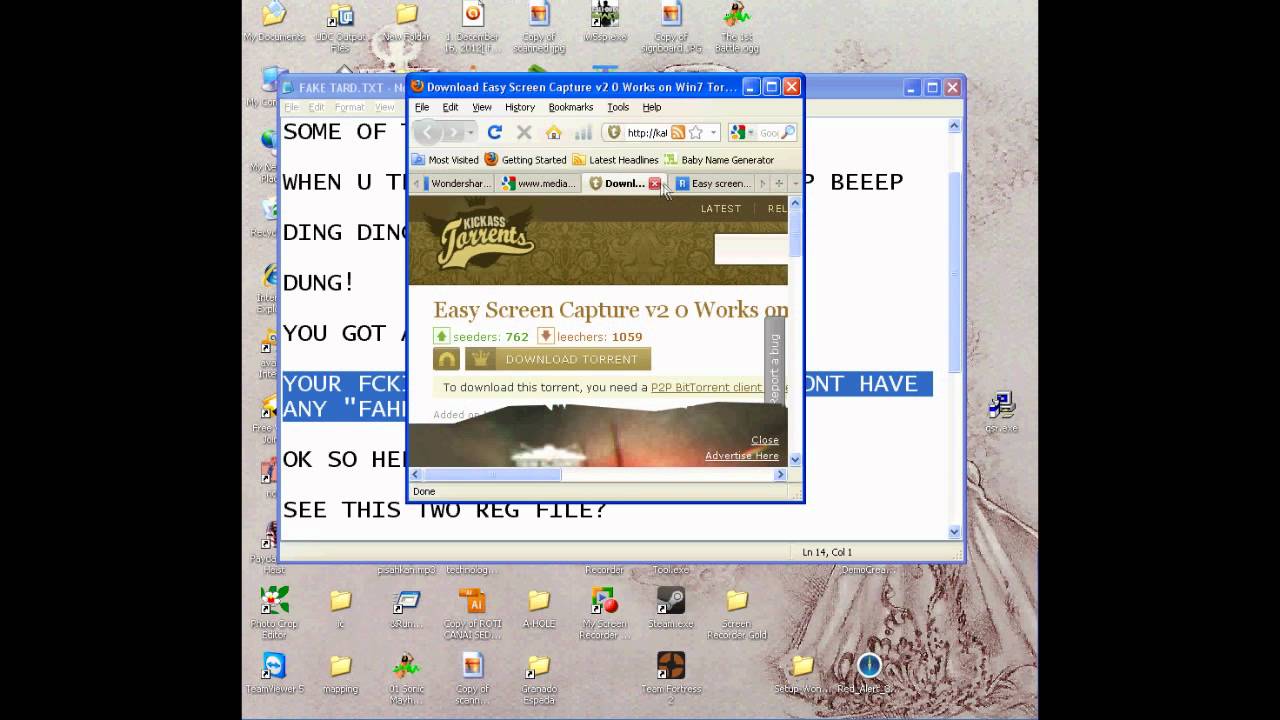Open the Most Visited bookmark
This screenshot has width=1280, height=720.
tap(445, 160)
